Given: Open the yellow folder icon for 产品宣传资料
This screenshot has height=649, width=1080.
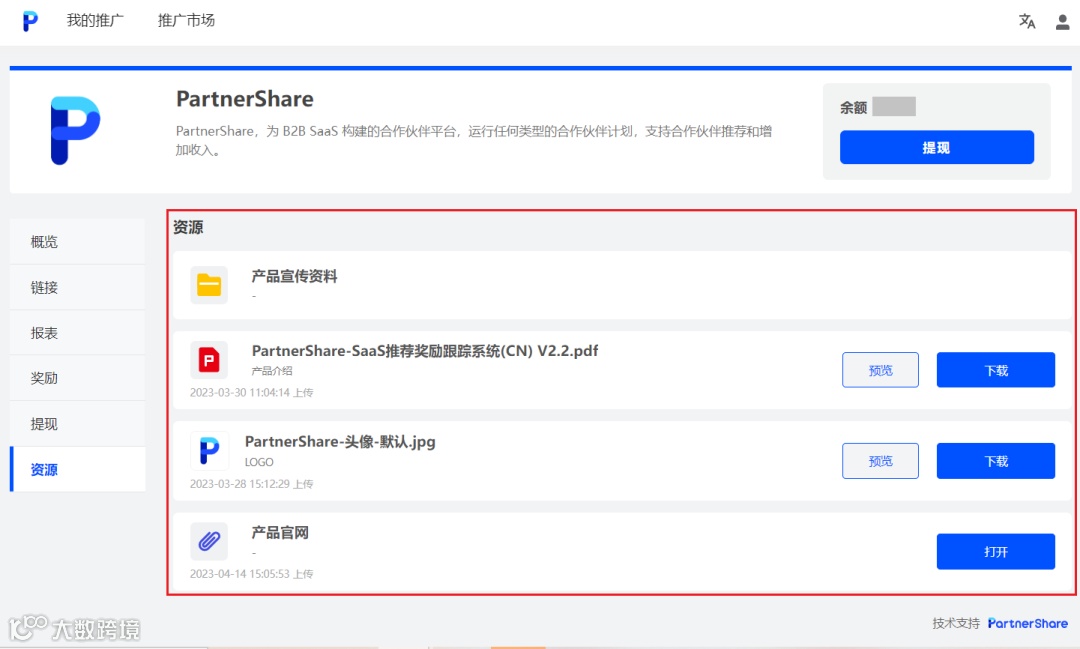Looking at the screenshot, I should pyautogui.click(x=209, y=285).
